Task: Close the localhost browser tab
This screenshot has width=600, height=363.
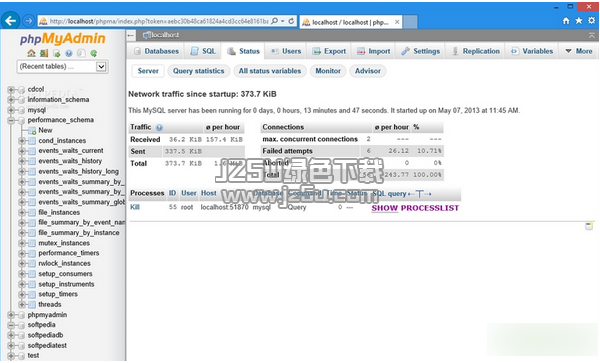Action: 397,22
